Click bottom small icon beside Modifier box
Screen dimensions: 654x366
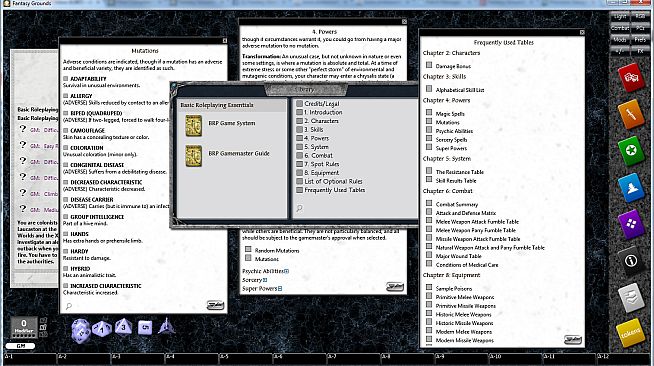(43, 334)
